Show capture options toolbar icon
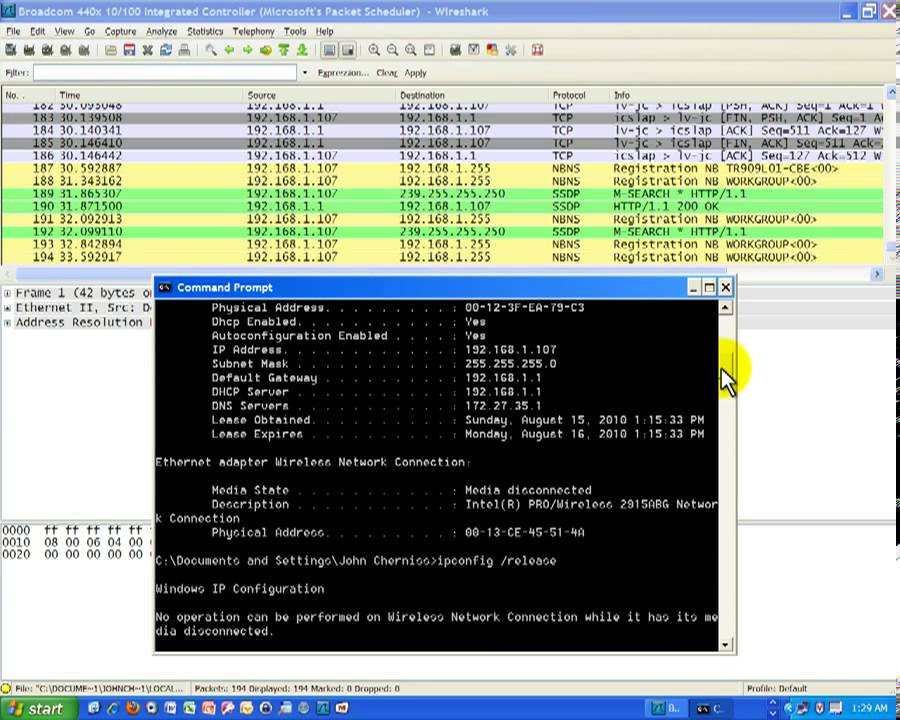The width and height of the screenshot is (900, 720). click(x=29, y=51)
